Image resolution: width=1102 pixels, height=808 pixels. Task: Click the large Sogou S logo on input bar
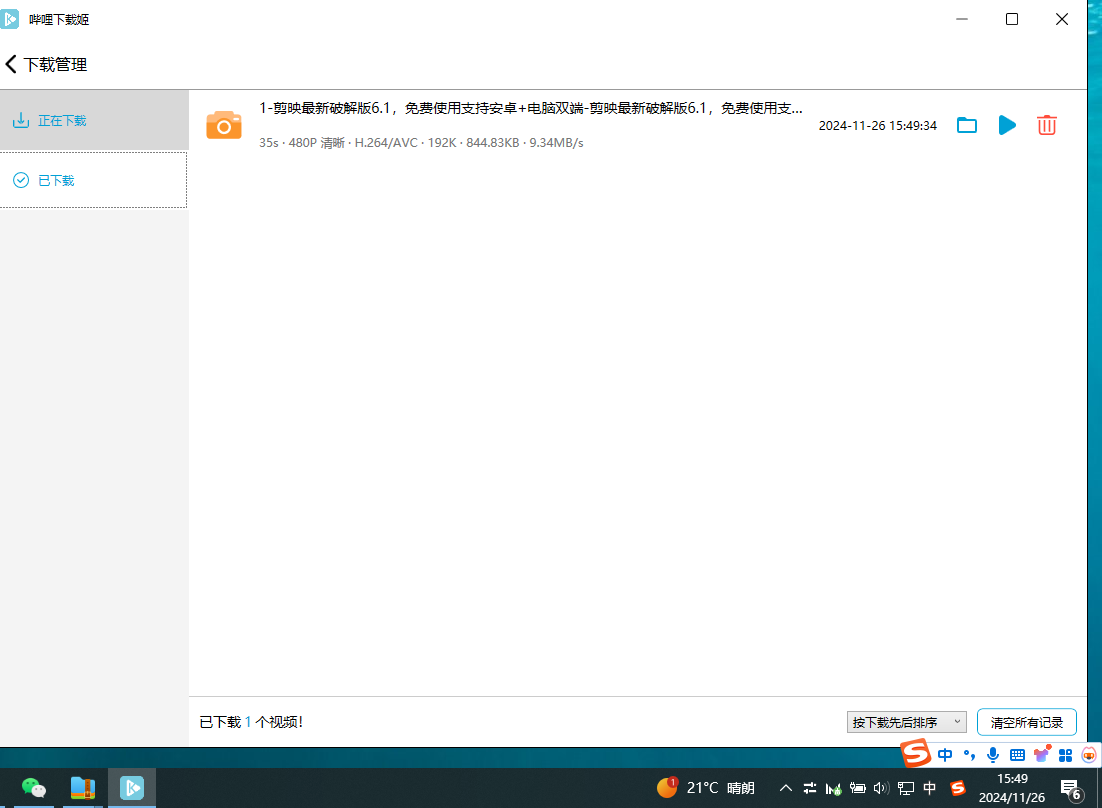pos(916,753)
